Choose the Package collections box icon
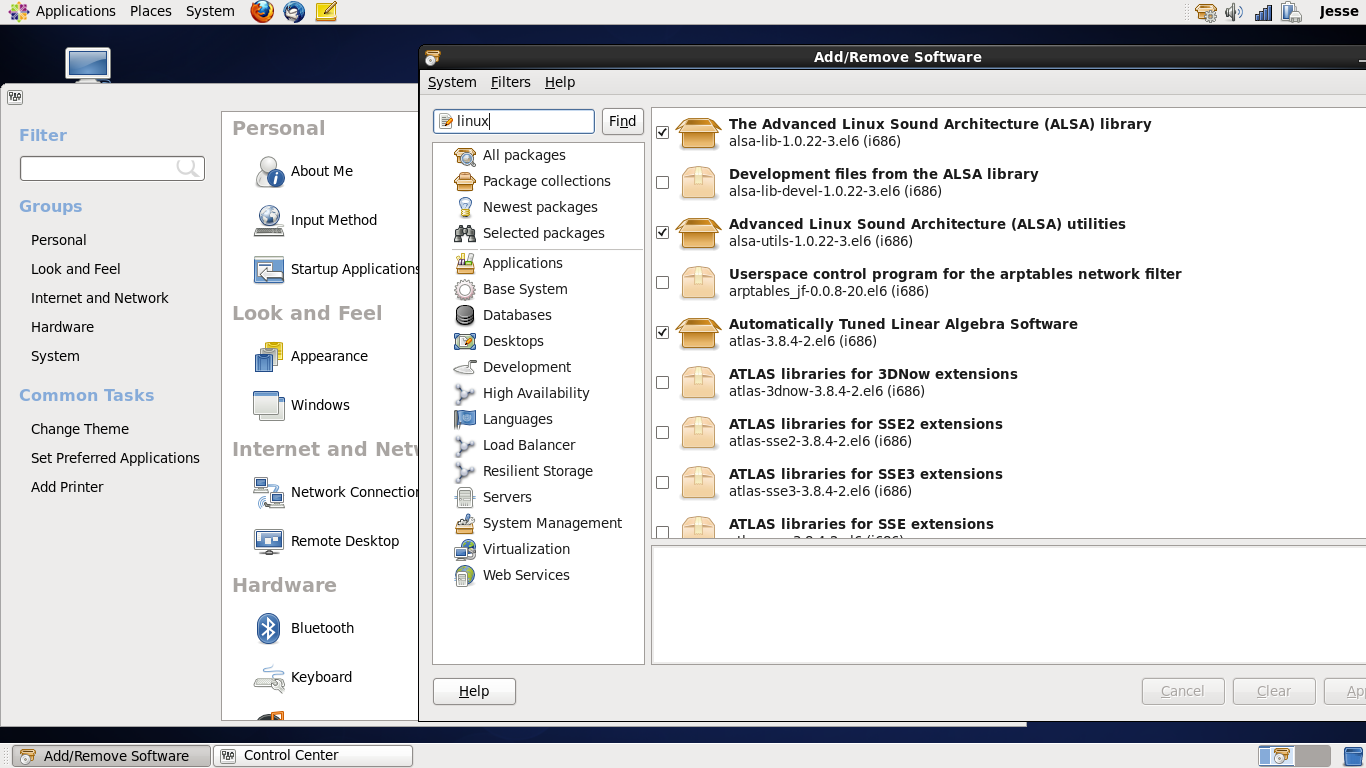 pos(465,181)
